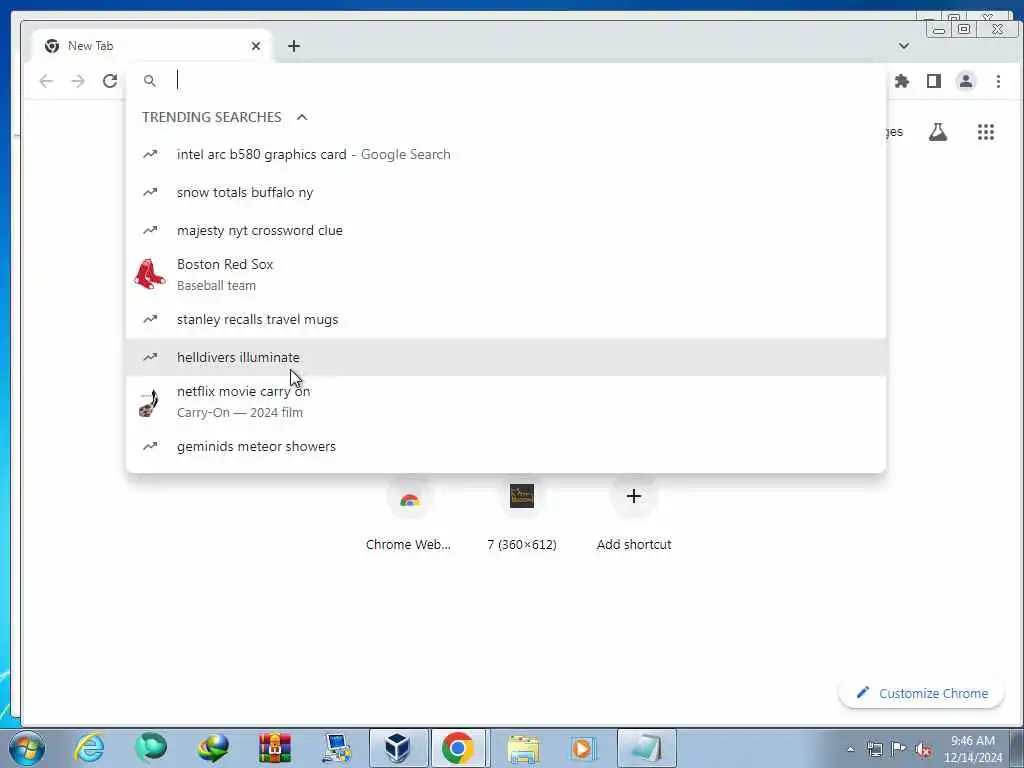Click the magnifier icon in the address bar

tap(150, 81)
